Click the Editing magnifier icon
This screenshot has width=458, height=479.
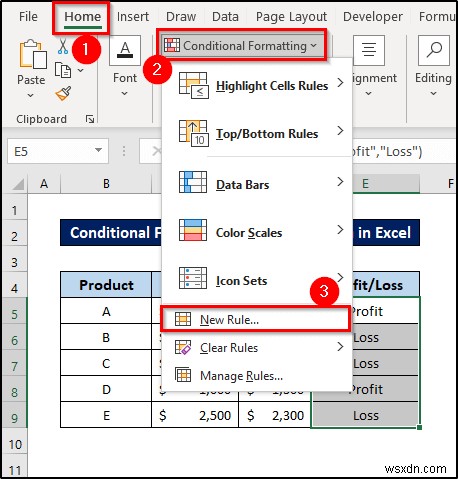pos(434,50)
